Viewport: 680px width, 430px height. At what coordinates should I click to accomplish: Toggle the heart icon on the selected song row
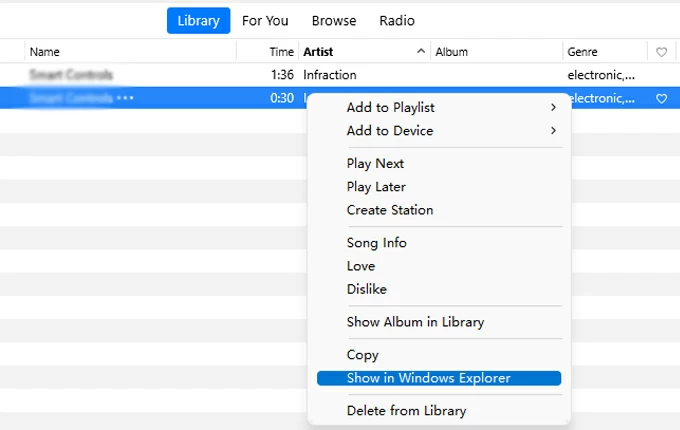[x=661, y=99]
